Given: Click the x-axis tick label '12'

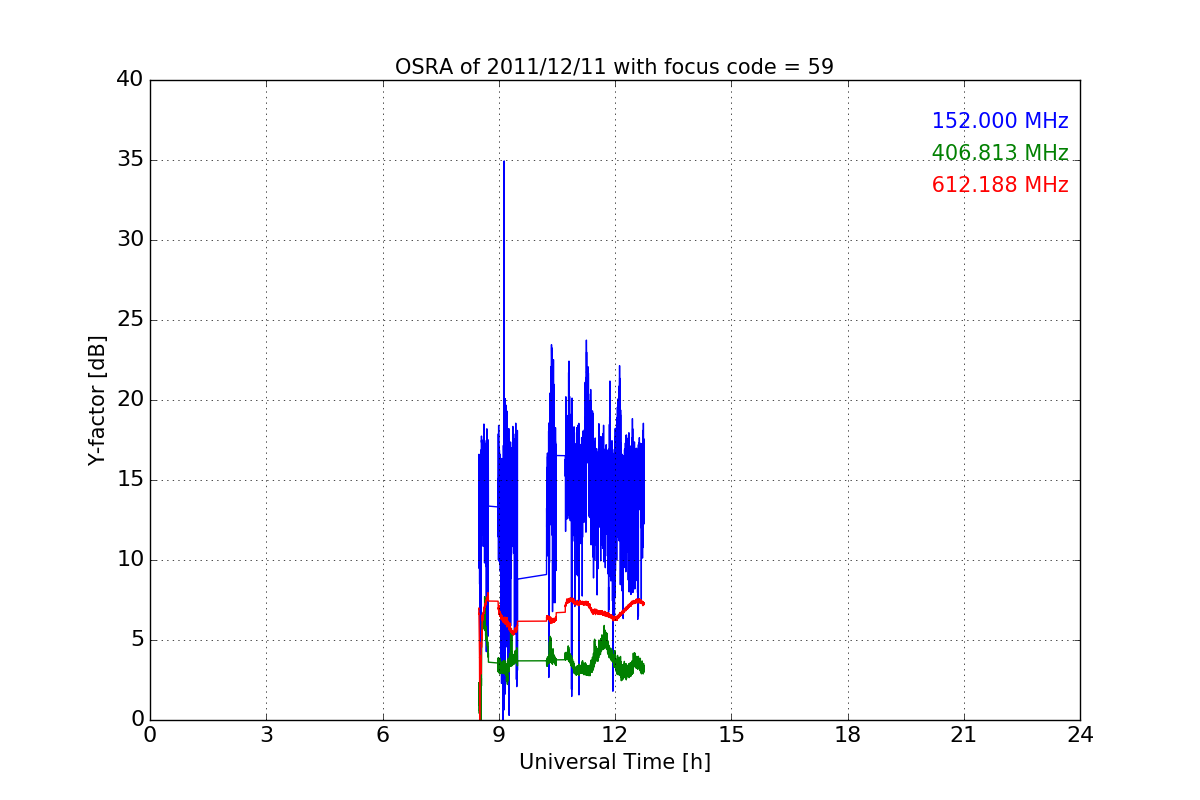Looking at the screenshot, I should [x=615, y=735].
